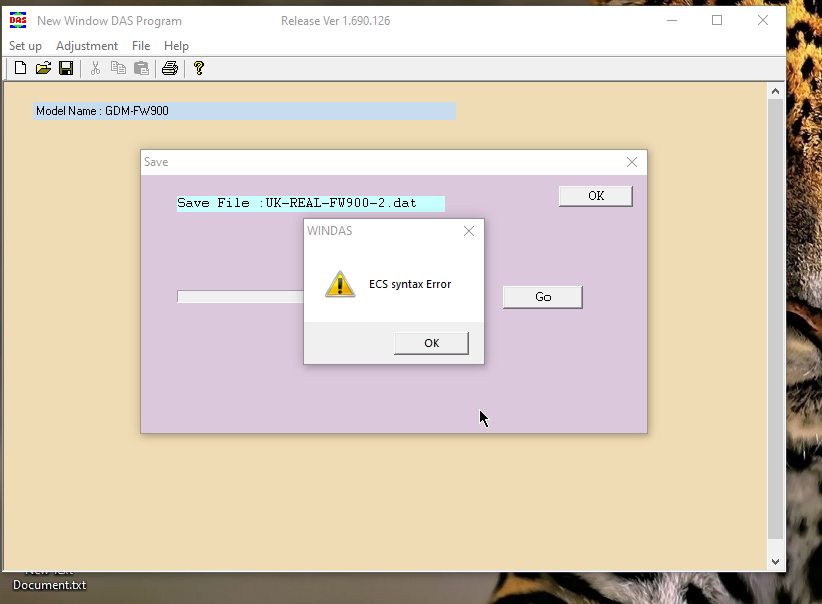Click the Copy toolbar icon
The width and height of the screenshot is (822, 604).
tap(119, 68)
